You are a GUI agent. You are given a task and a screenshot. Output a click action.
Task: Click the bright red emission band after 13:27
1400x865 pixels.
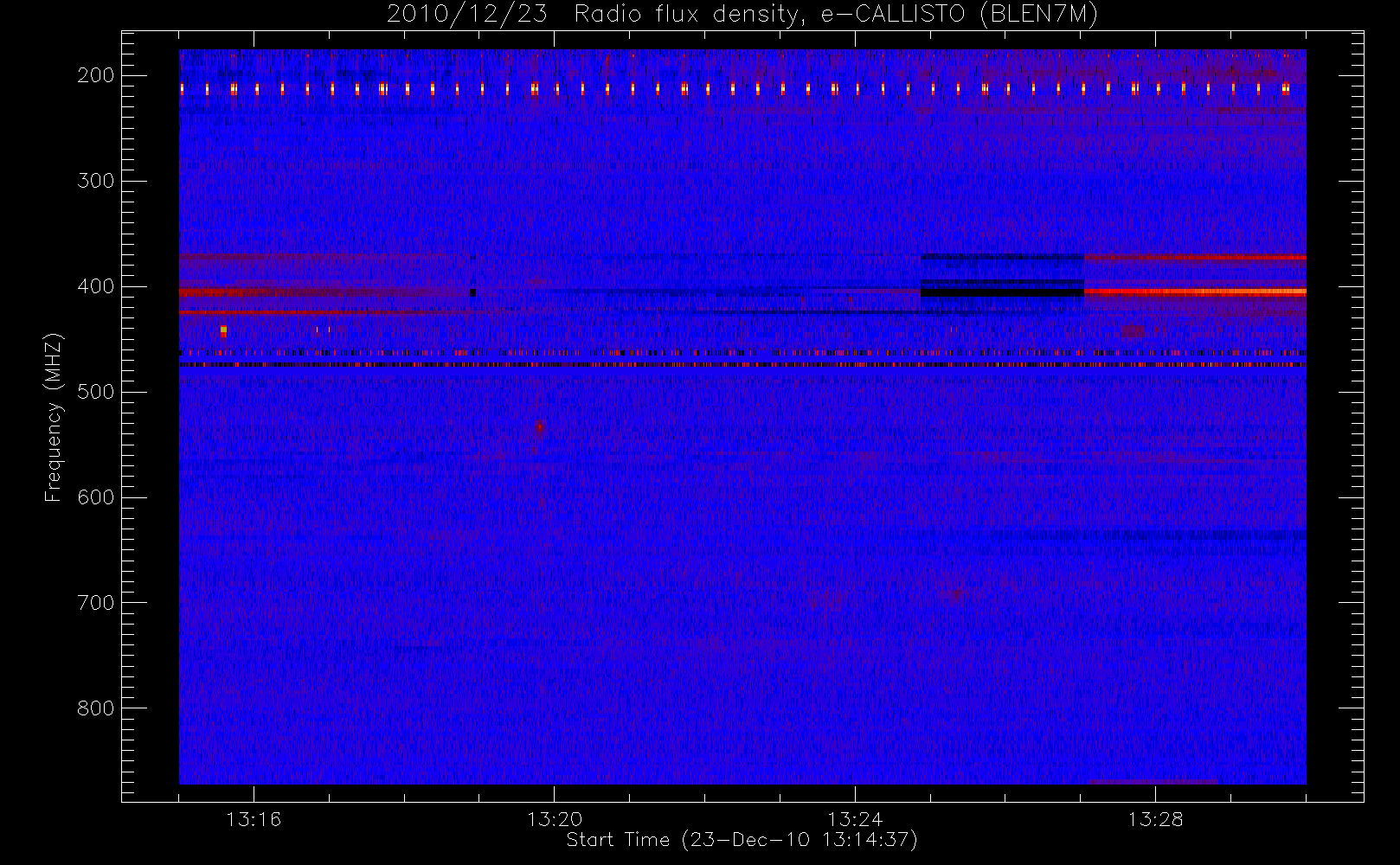(x=1195, y=292)
